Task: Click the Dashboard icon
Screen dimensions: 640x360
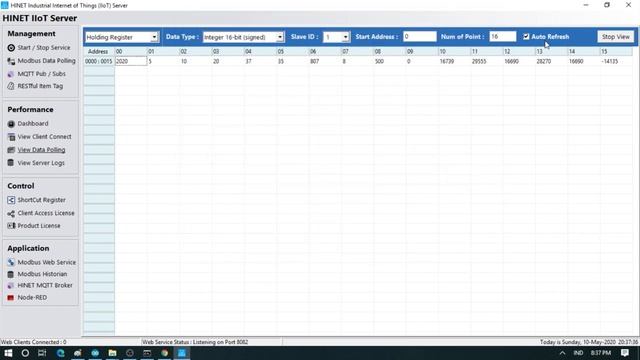Action: pos(11,124)
